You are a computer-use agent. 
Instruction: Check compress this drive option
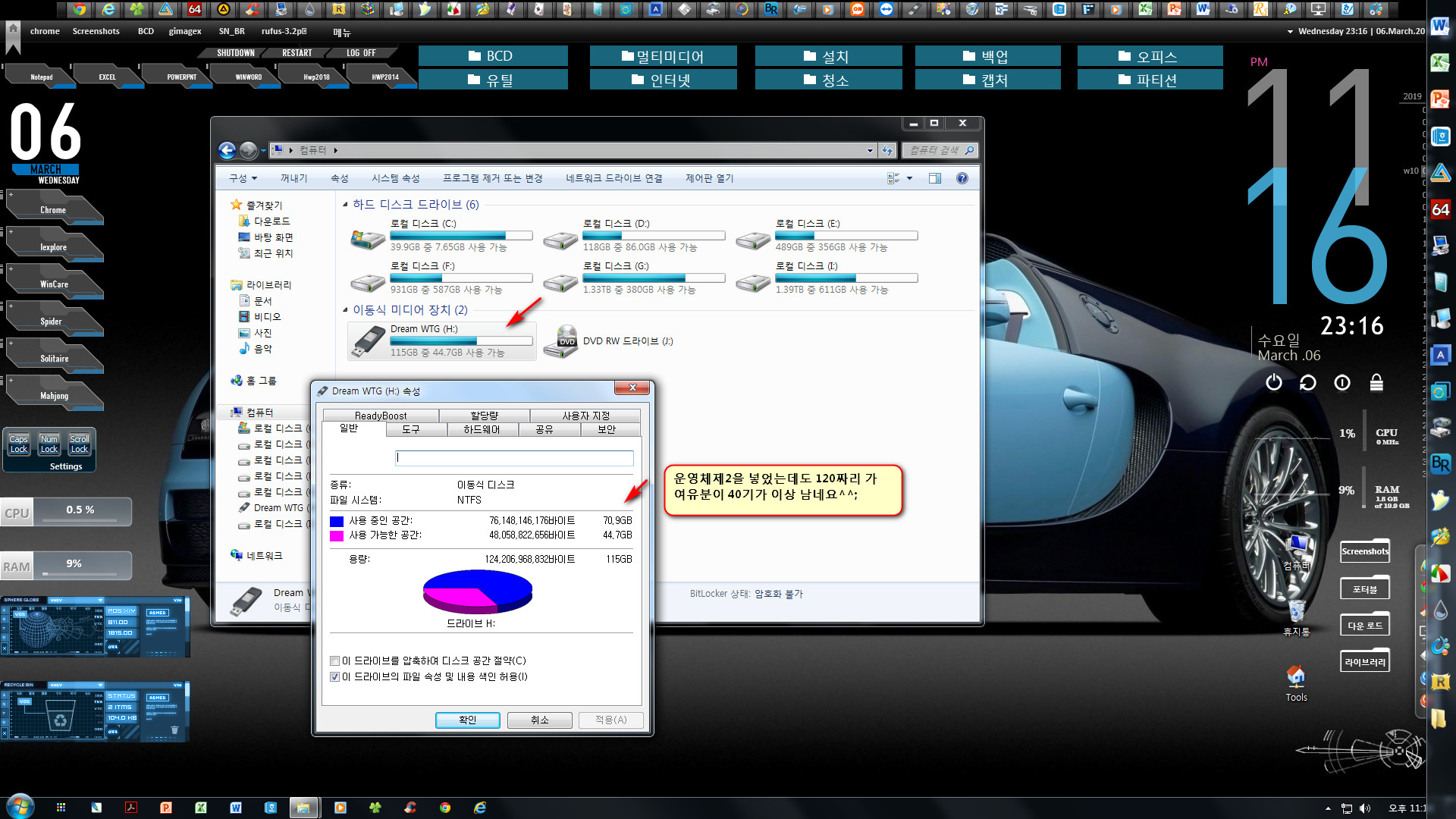pos(334,661)
